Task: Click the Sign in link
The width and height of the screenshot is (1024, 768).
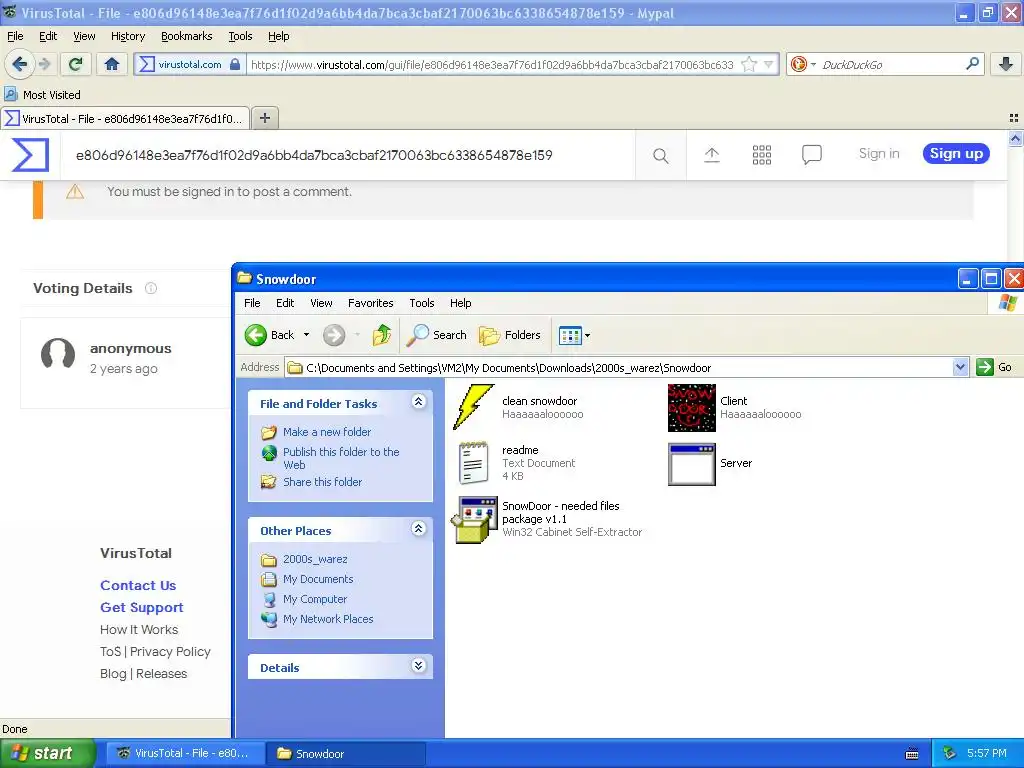Action: (x=879, y=153)
